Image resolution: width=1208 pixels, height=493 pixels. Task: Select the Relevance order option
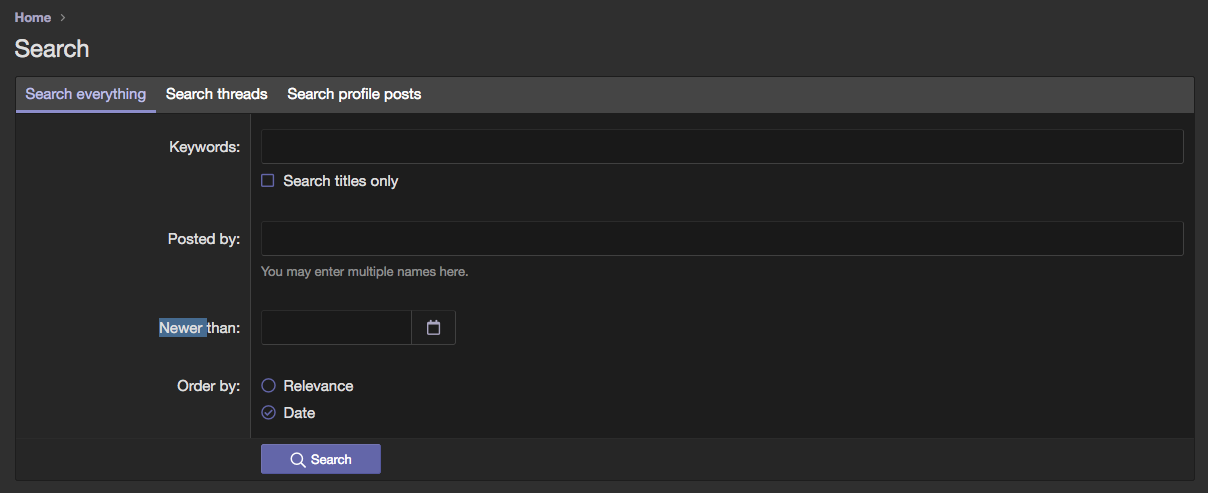pyautogui.click(x=268, y=386)
